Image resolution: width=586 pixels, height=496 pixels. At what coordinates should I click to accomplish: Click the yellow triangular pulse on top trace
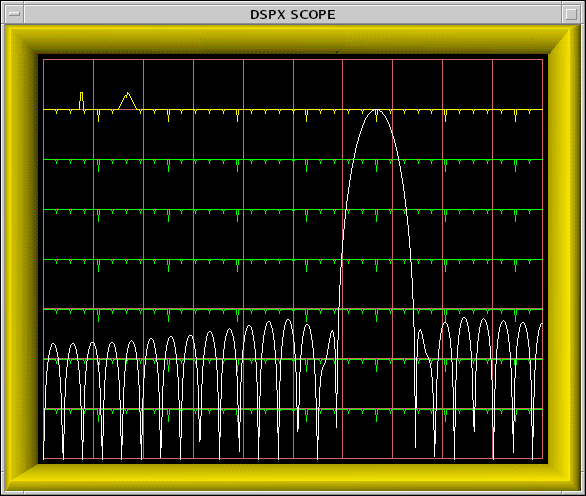click(128, 101)
